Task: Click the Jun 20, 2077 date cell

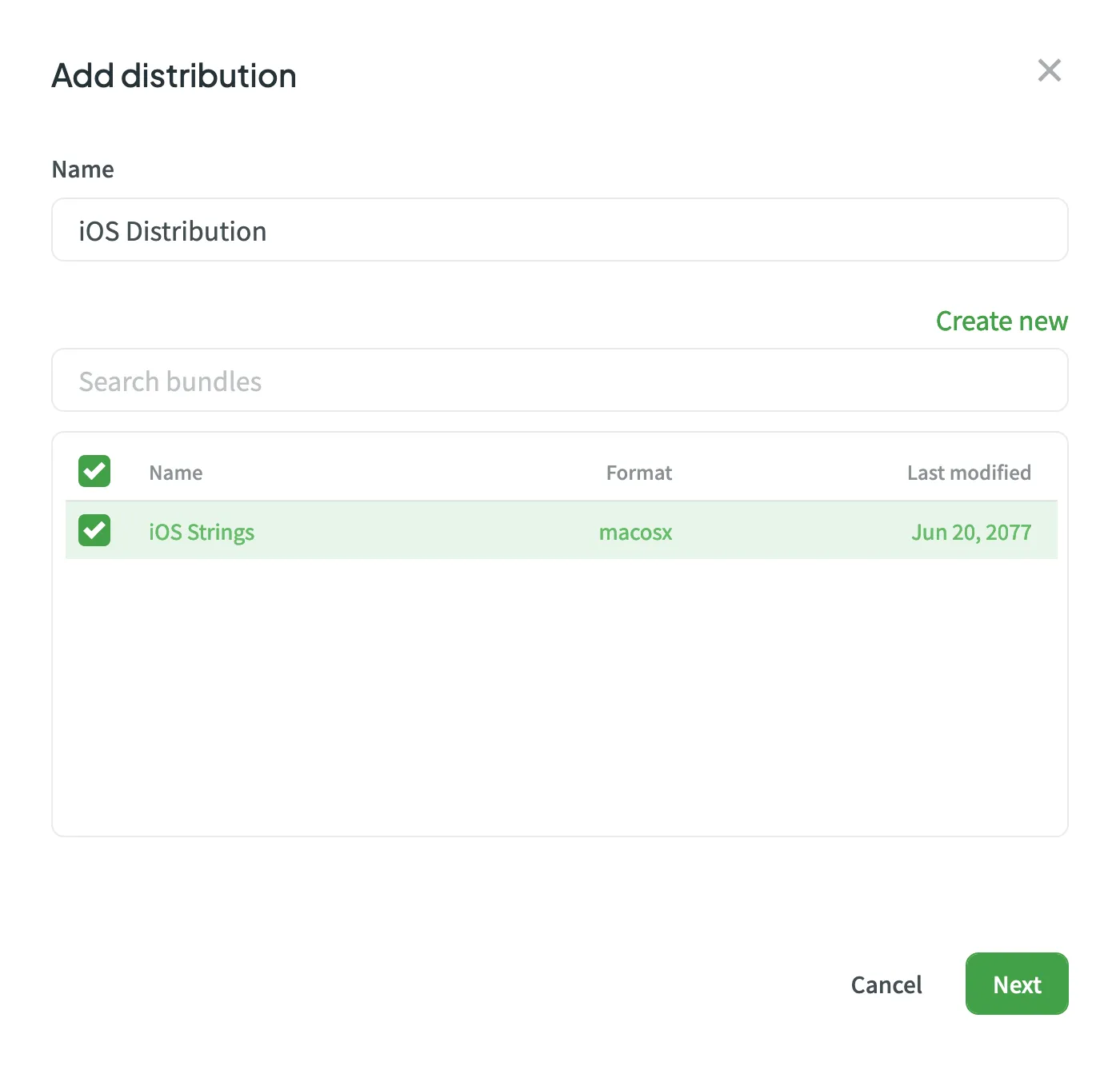Action: pyautogui.click(x=971, y=532)
